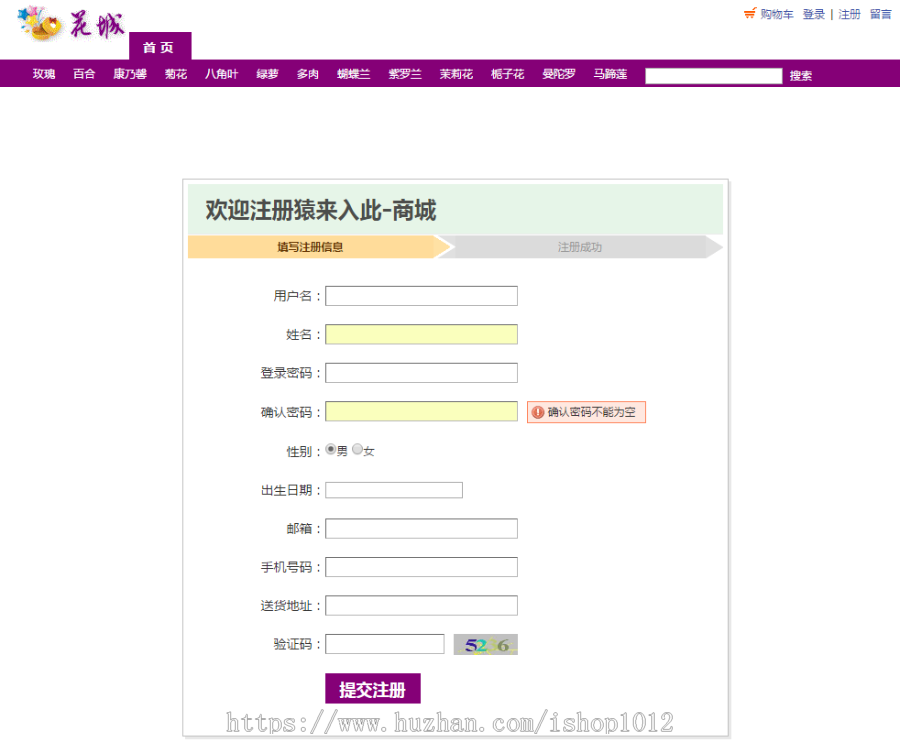Click the captcha image showing 5246
The height and width of the screenshot is (753, 900).
coord(485,643)
